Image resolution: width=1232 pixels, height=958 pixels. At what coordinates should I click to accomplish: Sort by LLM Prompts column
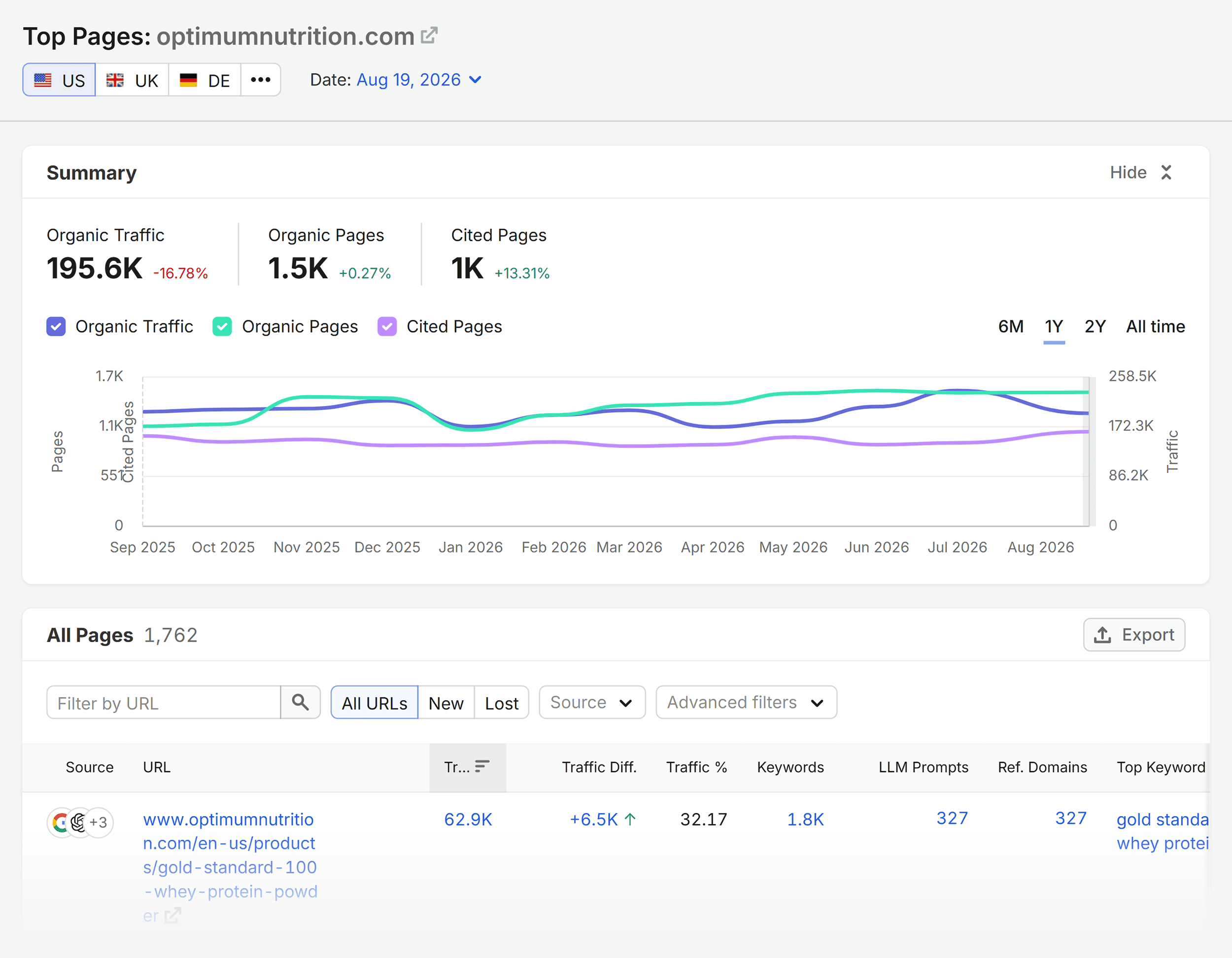coord(924,767)
